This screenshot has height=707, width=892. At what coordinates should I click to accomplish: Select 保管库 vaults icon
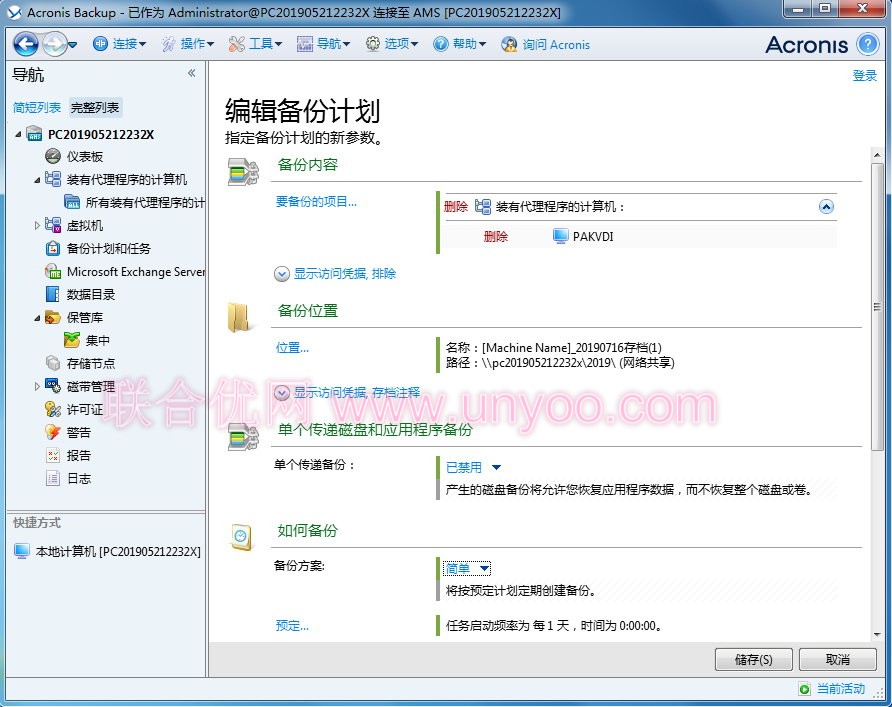pos(53,317)
